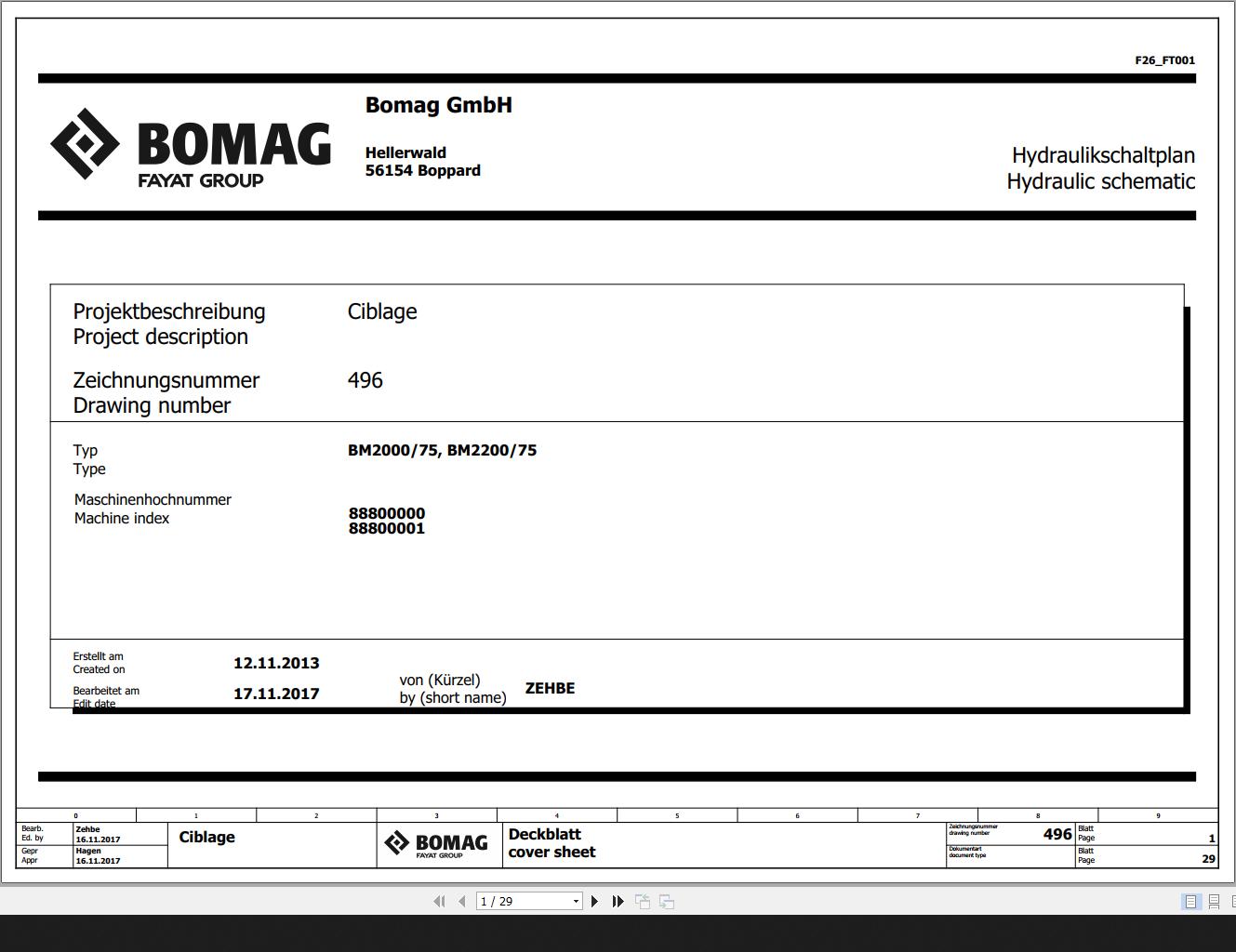
Task: Click the edit date 17.11.2017
Action: tap(276, 694)
